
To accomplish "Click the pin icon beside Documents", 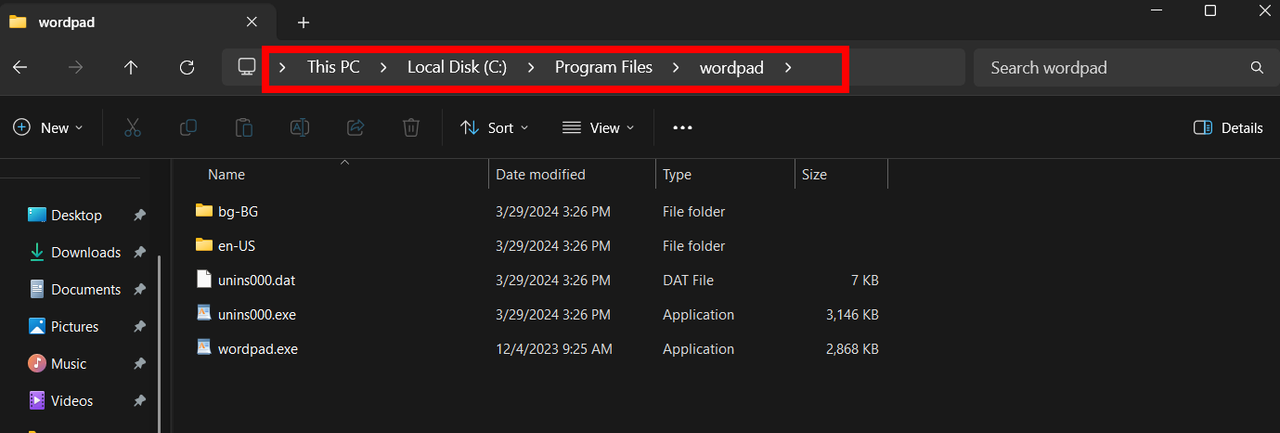I will [x=140, y=289].
